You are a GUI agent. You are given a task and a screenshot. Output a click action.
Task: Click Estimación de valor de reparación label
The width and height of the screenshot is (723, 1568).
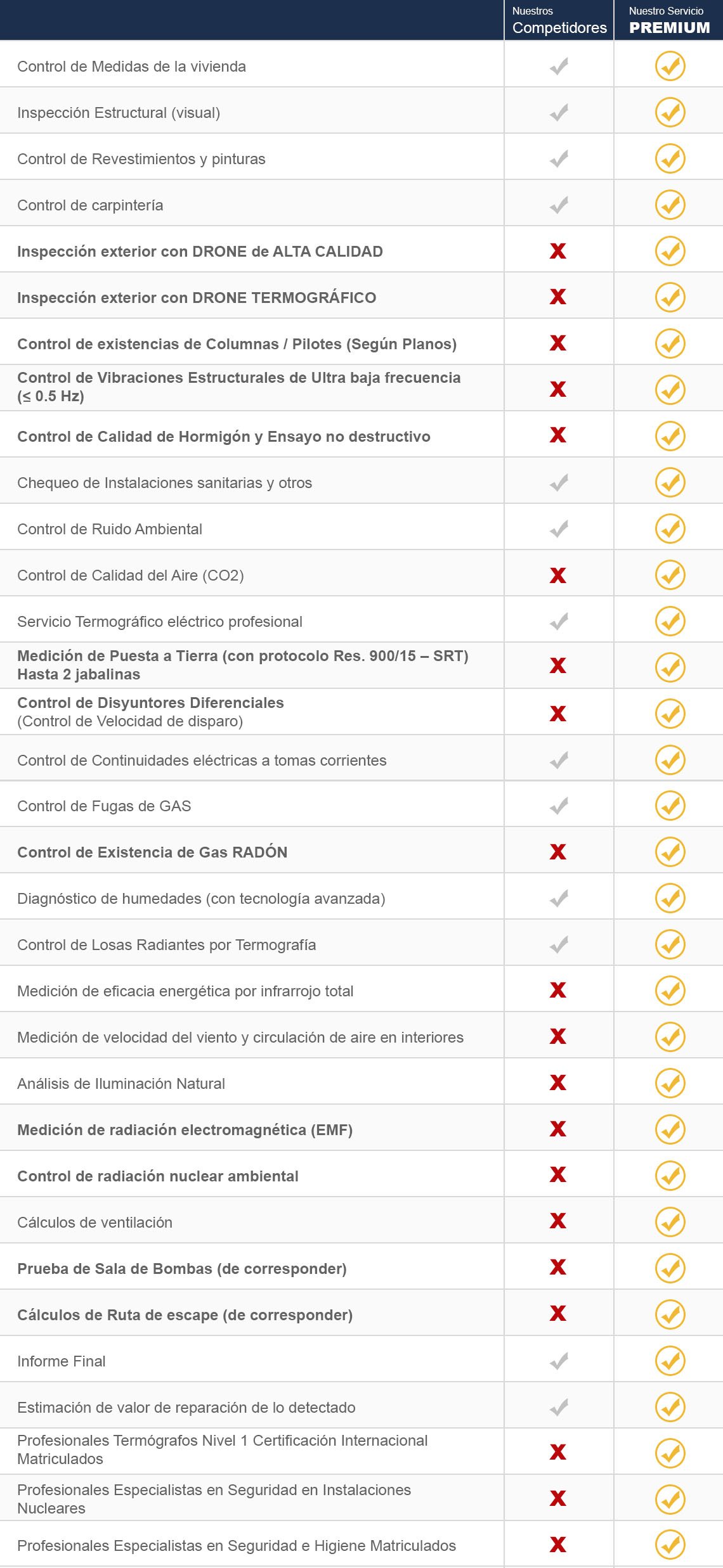tap(186, 1408)
